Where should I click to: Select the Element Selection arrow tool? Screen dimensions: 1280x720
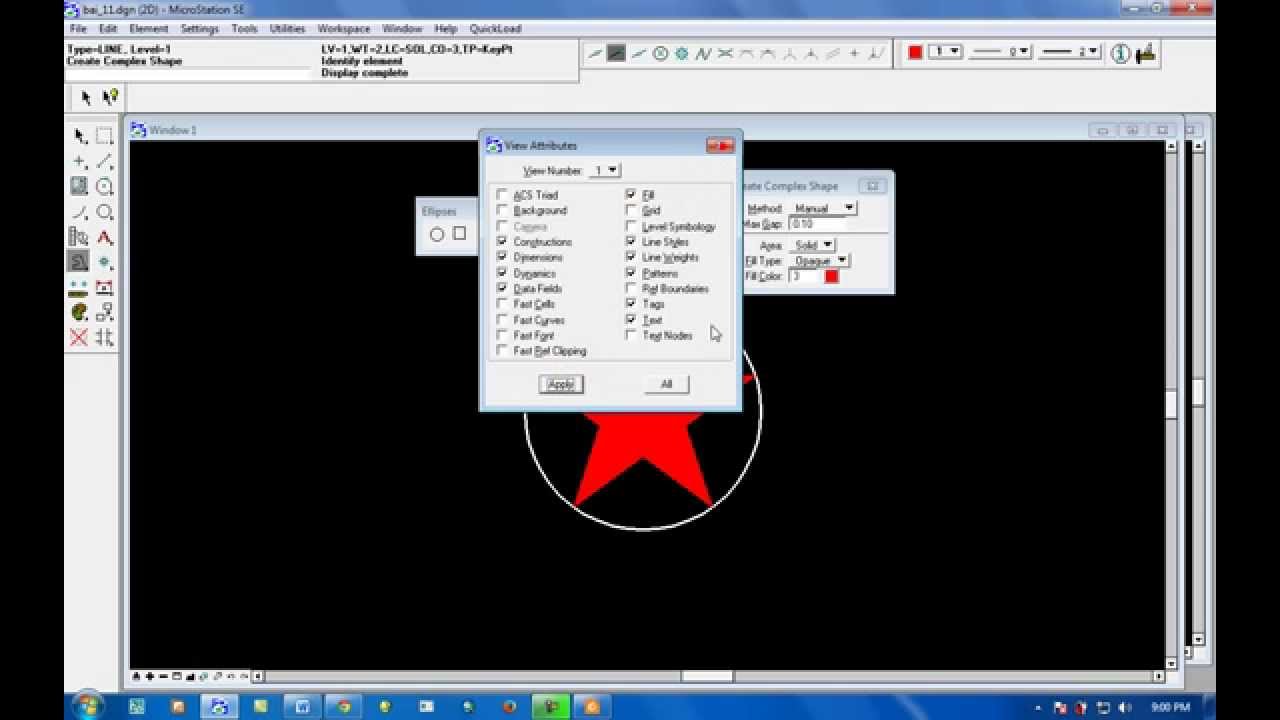tap(80, 136)
